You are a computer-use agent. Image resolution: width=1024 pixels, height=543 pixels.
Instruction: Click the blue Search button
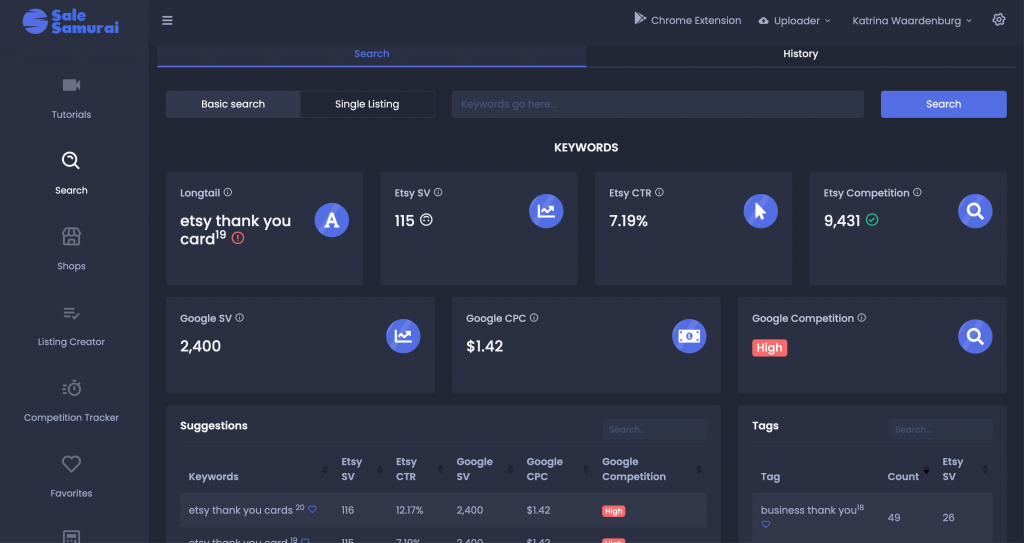point(943,104)
